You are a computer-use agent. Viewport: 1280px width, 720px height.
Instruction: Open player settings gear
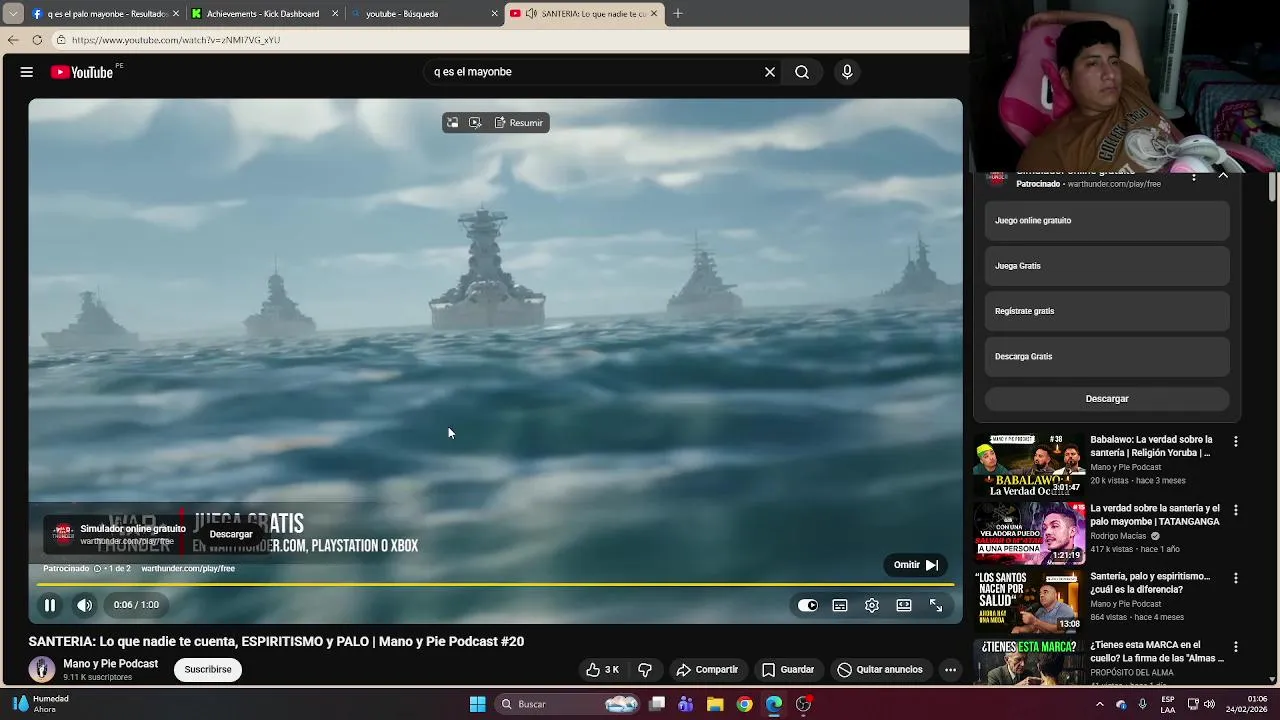click(x=872, y=605)
